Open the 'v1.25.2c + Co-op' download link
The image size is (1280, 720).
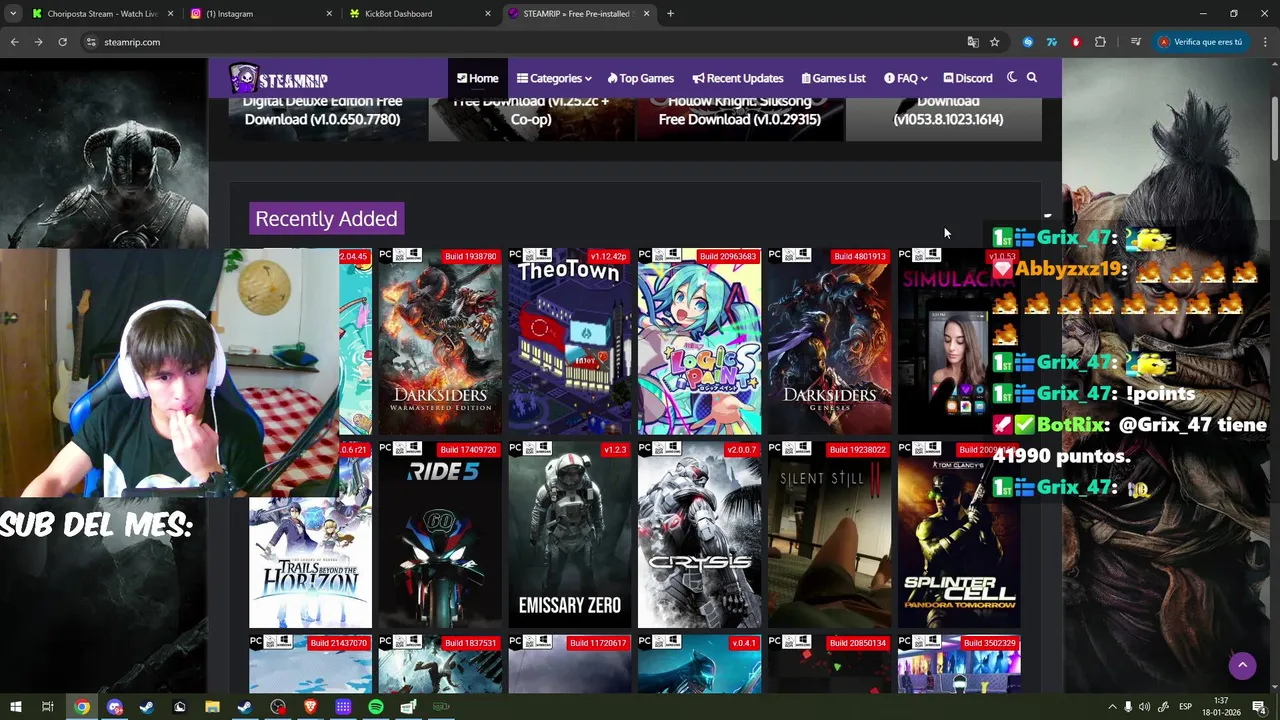tap(531, 110)
